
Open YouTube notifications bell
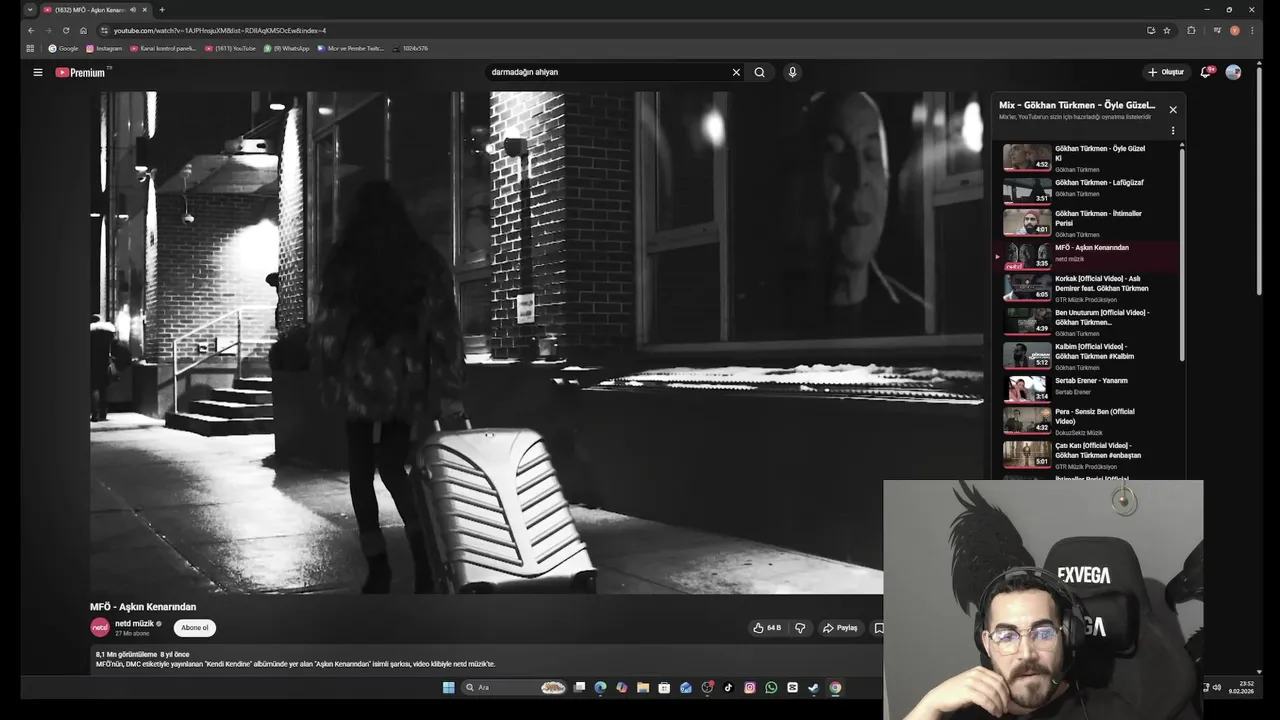pos(1206,72)
